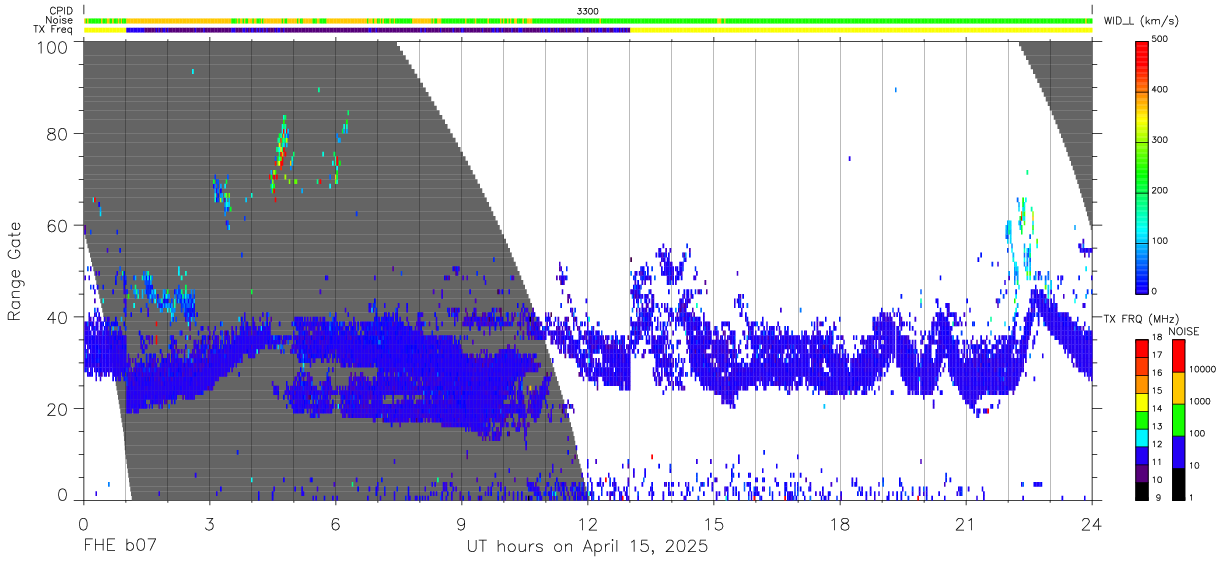
Task: Click the 500 label on width colorbar
Action: (x=1160, y=40)
